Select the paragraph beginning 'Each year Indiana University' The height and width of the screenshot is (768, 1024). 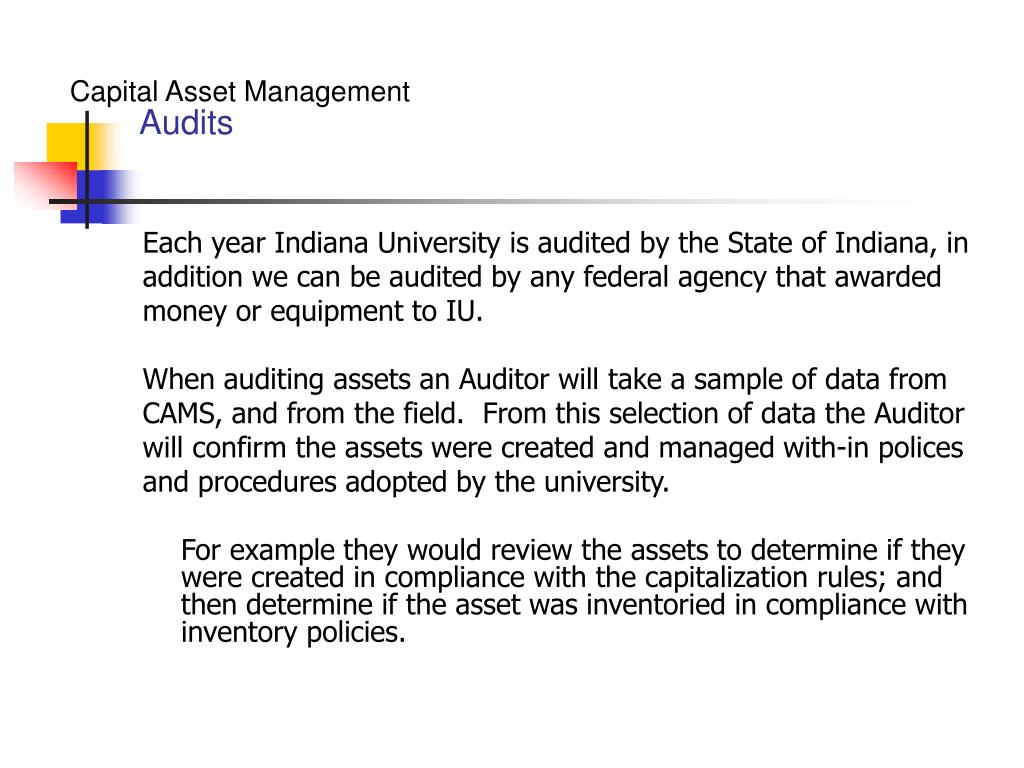tap(555, 277)
